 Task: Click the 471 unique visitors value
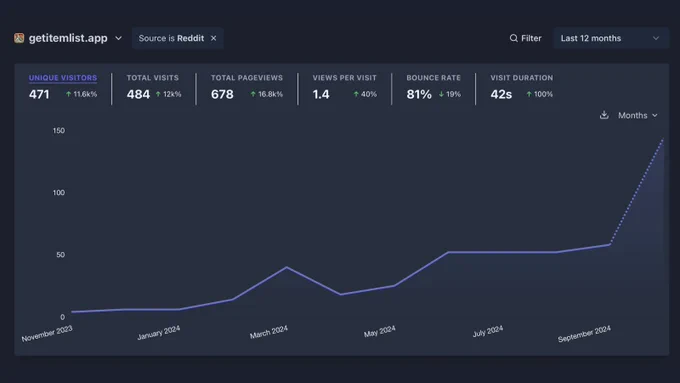point(39,94)
